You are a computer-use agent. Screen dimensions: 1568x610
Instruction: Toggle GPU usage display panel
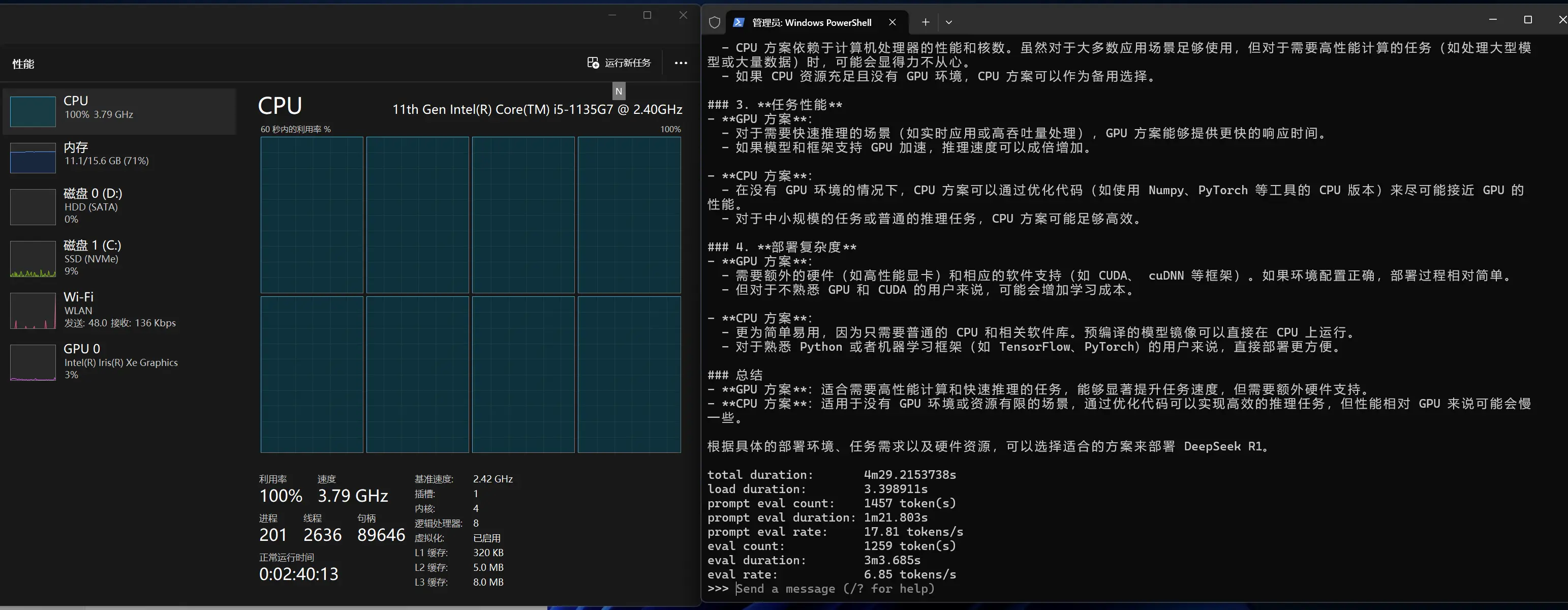point(120,362)
